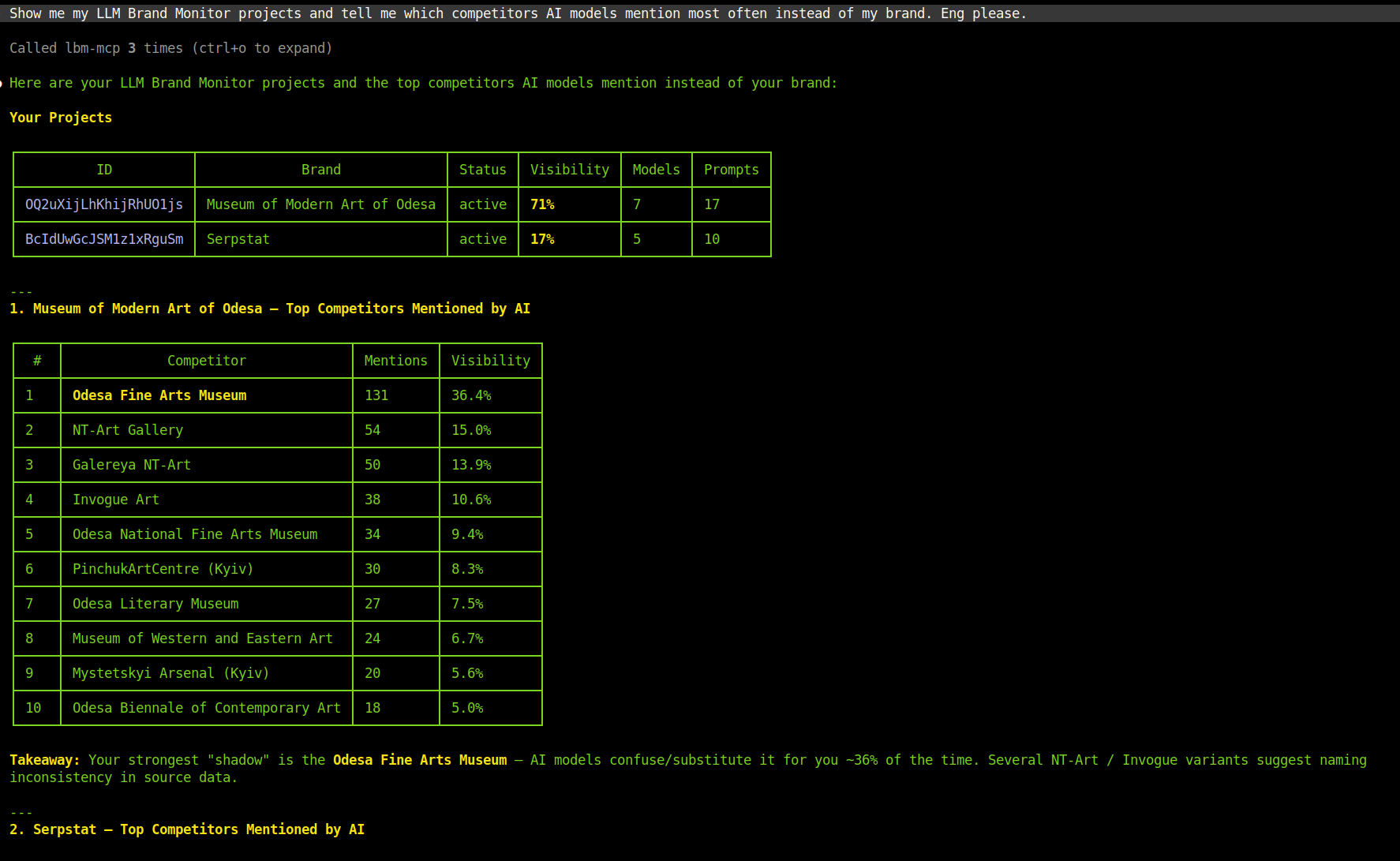Click the mentions value 54

click(372, 430)
